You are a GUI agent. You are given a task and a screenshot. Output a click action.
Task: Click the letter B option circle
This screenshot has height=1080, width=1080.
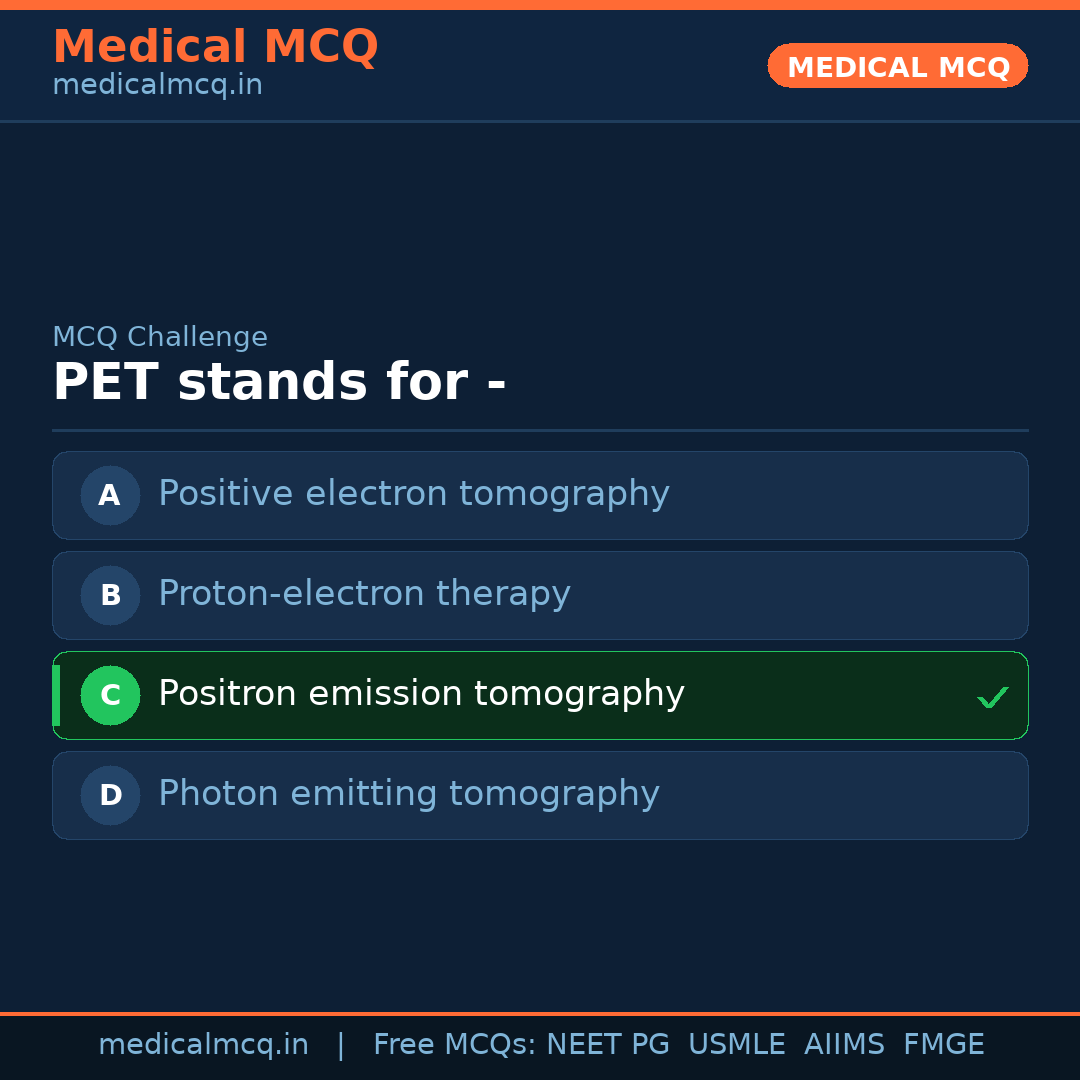click(x=110, y=595)
